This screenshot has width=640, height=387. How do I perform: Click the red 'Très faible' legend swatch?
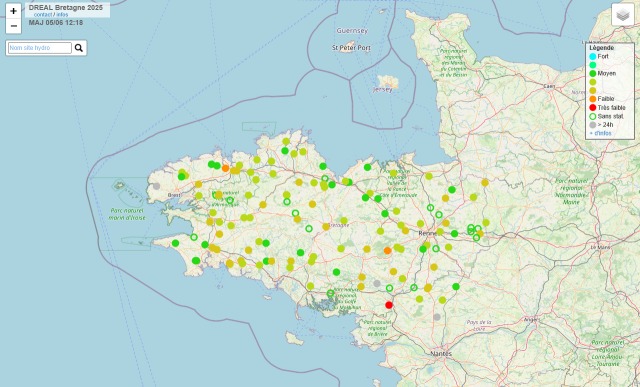click(x=593, y=108)
